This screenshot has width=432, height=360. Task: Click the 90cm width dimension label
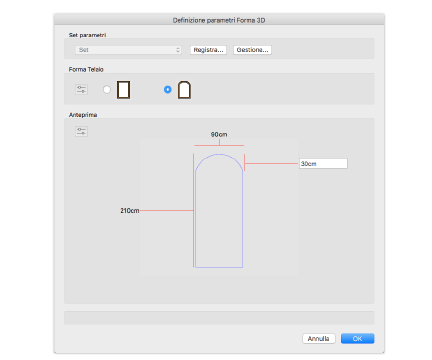(219, 135)
